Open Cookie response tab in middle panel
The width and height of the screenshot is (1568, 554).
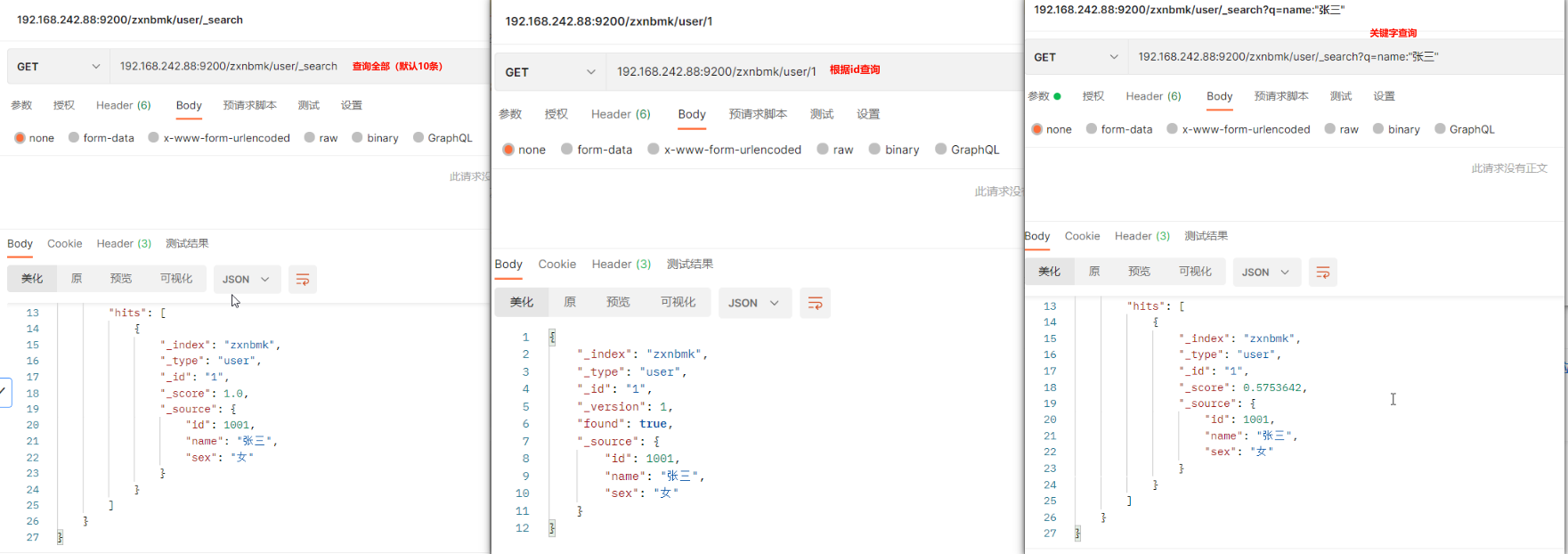557,265
